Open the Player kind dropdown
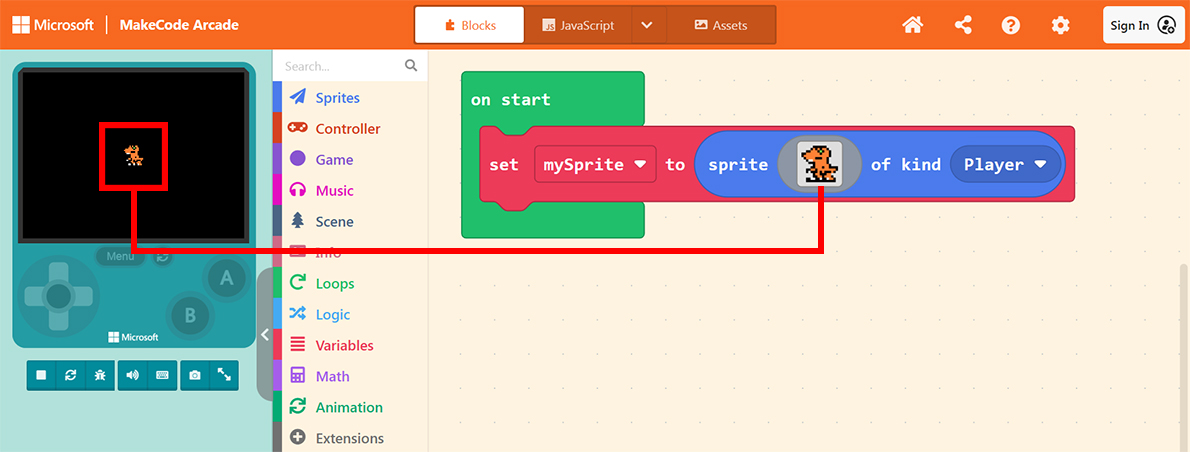Image resolution: width=1190 pixels, height=452 pixels. click(x=1005, y=164)
